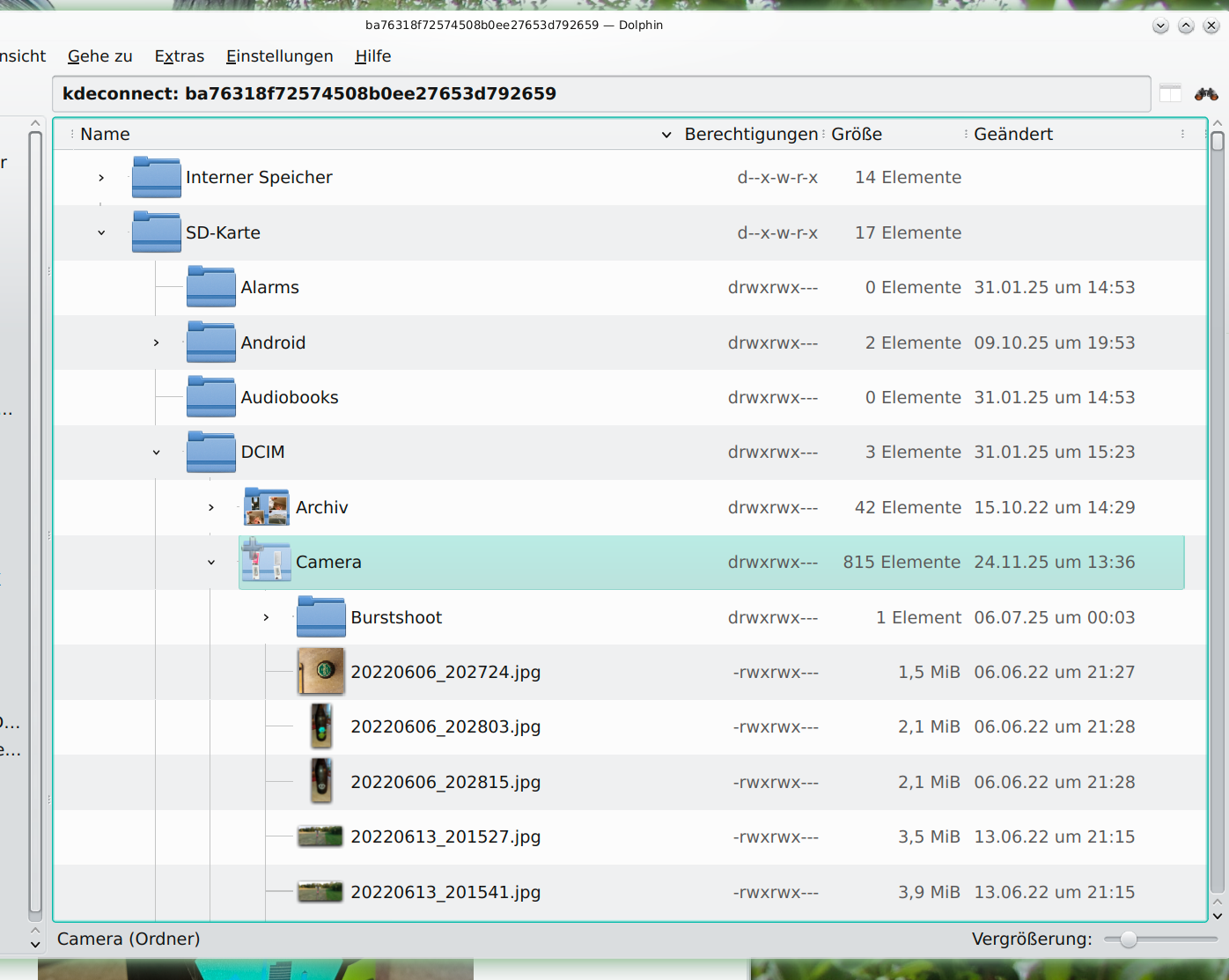This screenshot has height=980, width=1229.
Task: Sort by the Größe column header
Action: [x=856, y=134]
